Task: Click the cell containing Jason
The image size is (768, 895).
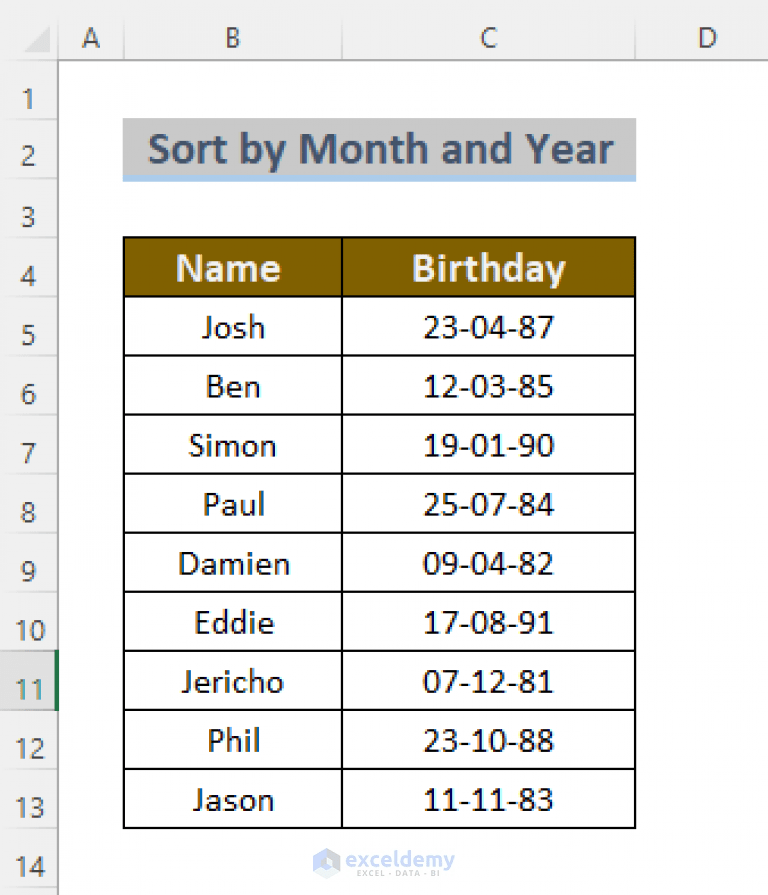Action: tap(231, 799)
